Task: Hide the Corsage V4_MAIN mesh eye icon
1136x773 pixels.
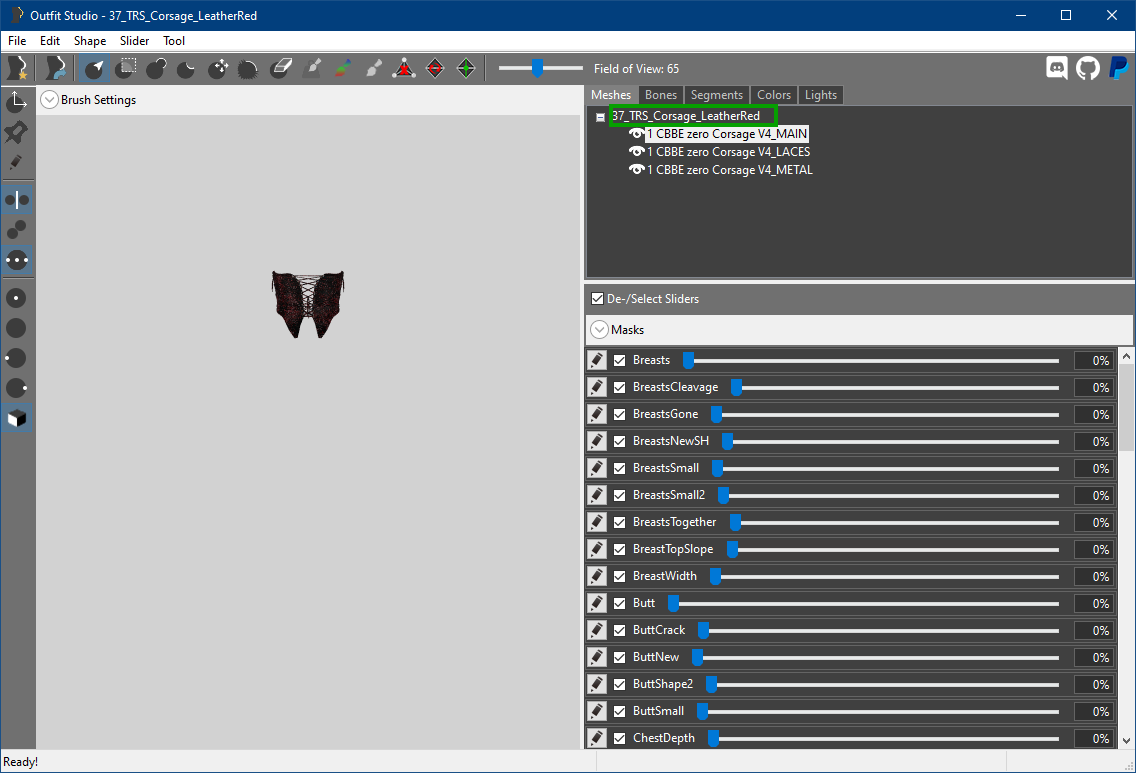Action: (x=637, y=134)
